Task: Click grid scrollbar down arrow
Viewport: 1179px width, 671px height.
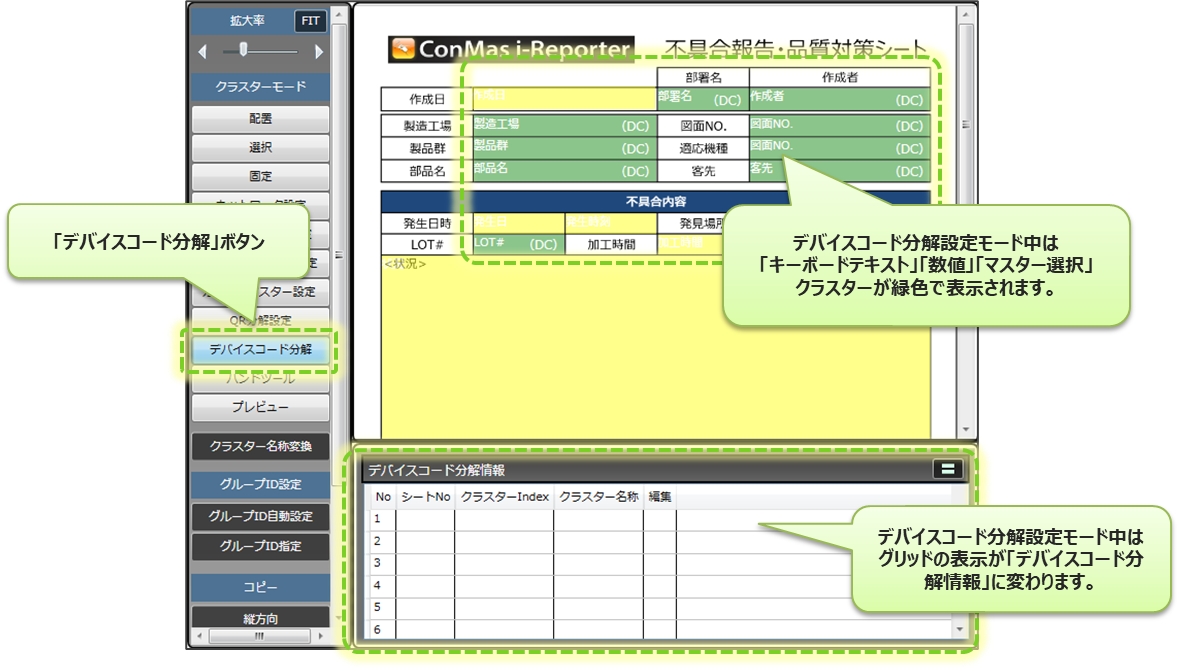Action: click(959, 629)
